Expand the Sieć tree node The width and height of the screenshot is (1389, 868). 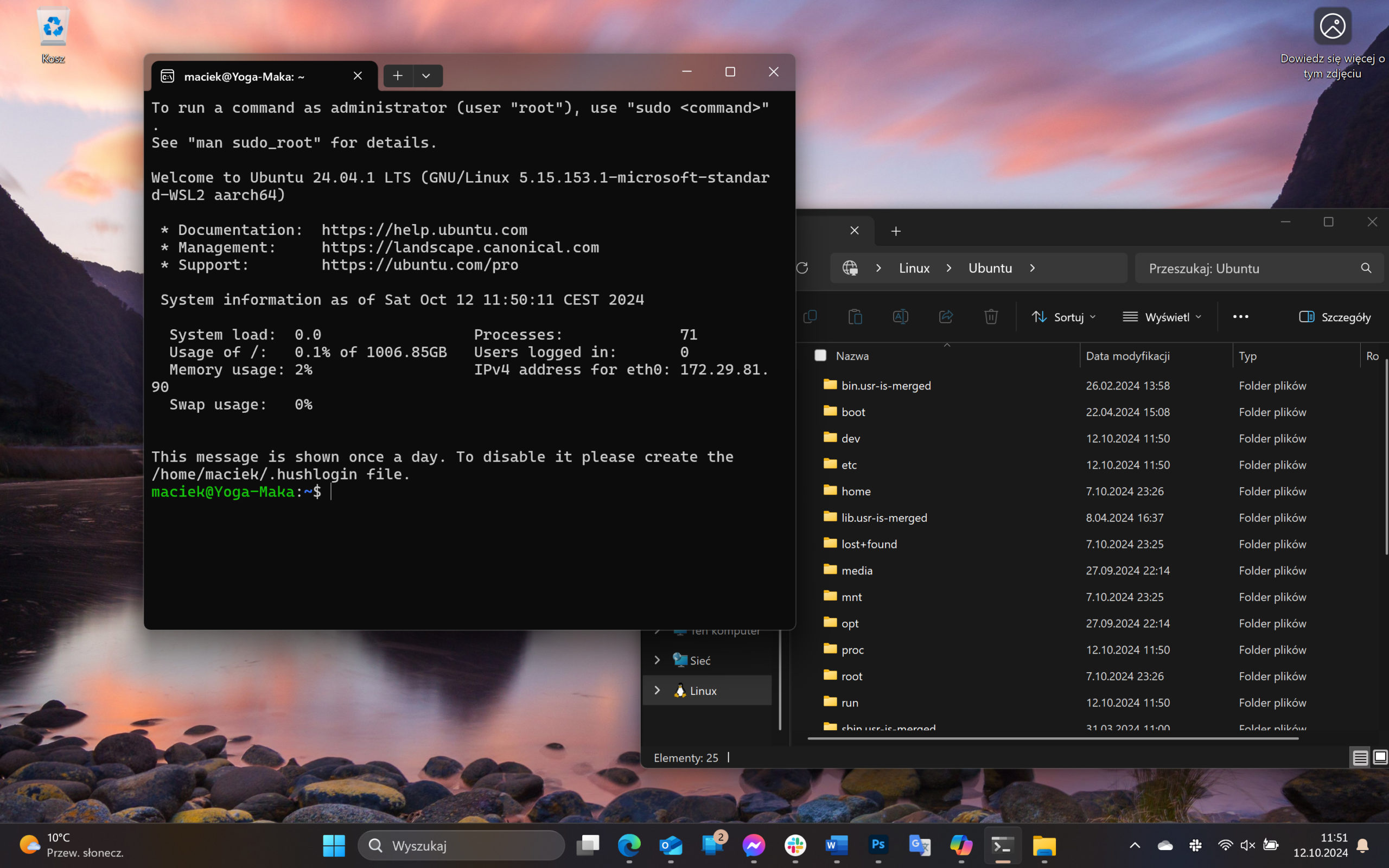(x=657, y=660)
